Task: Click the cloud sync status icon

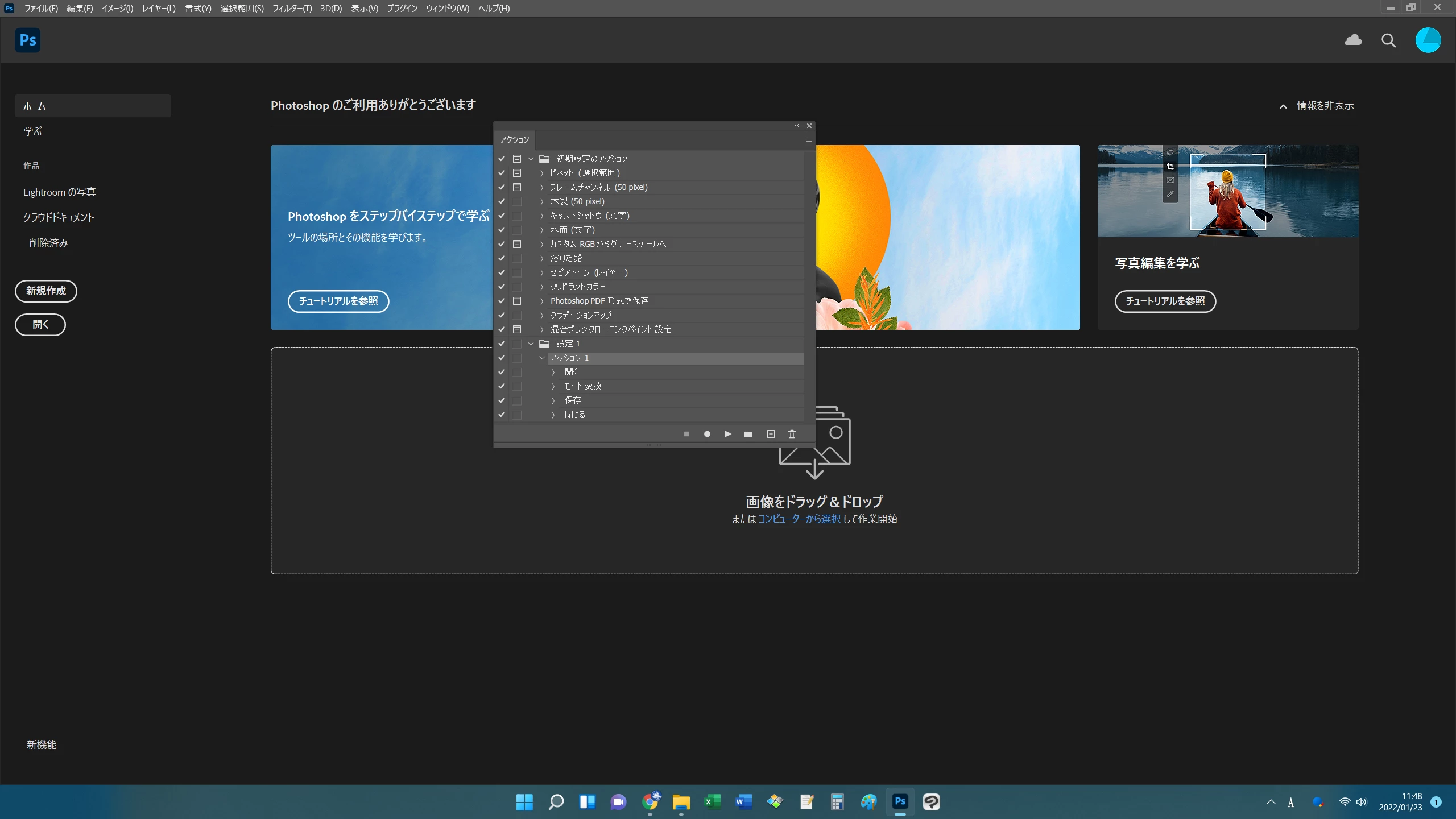Action: pos(1352,40)
